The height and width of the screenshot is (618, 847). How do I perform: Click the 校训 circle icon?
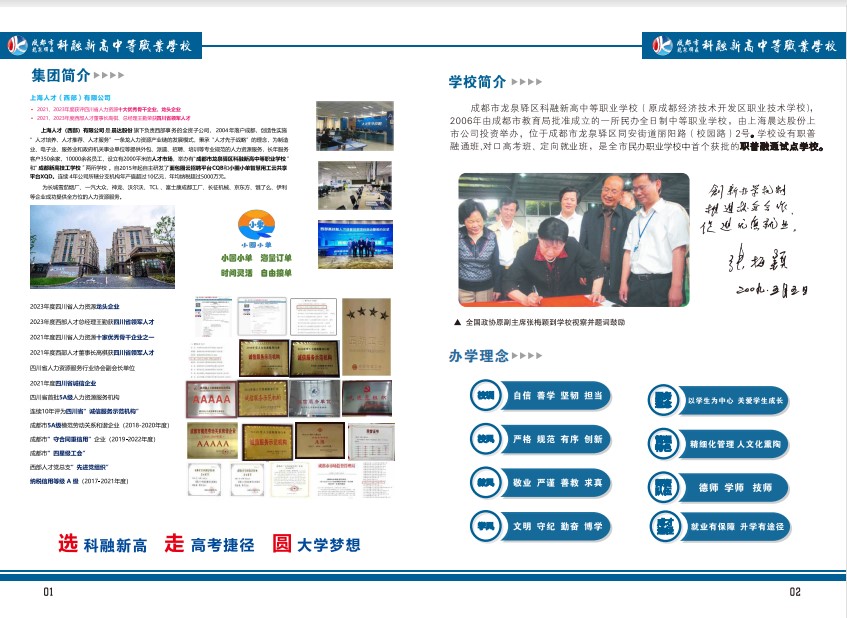point(486,395)
